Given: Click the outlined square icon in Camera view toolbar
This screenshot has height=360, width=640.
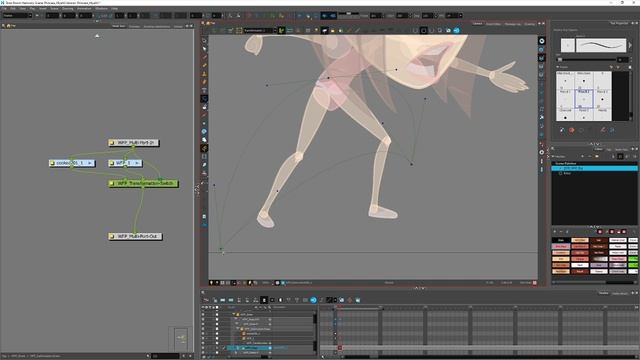Looking at the screenshot, I should (x=424, y=30).
